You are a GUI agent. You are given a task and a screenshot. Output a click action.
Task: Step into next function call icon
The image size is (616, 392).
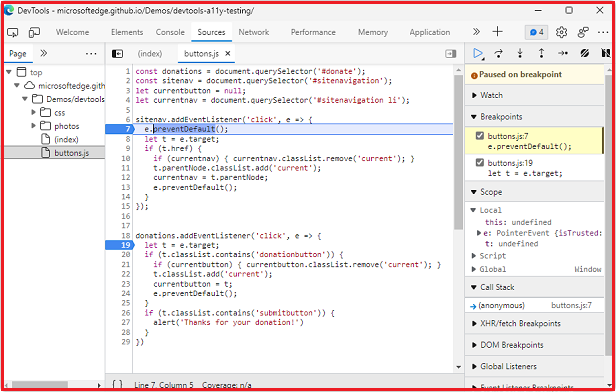tap(520, 53)
